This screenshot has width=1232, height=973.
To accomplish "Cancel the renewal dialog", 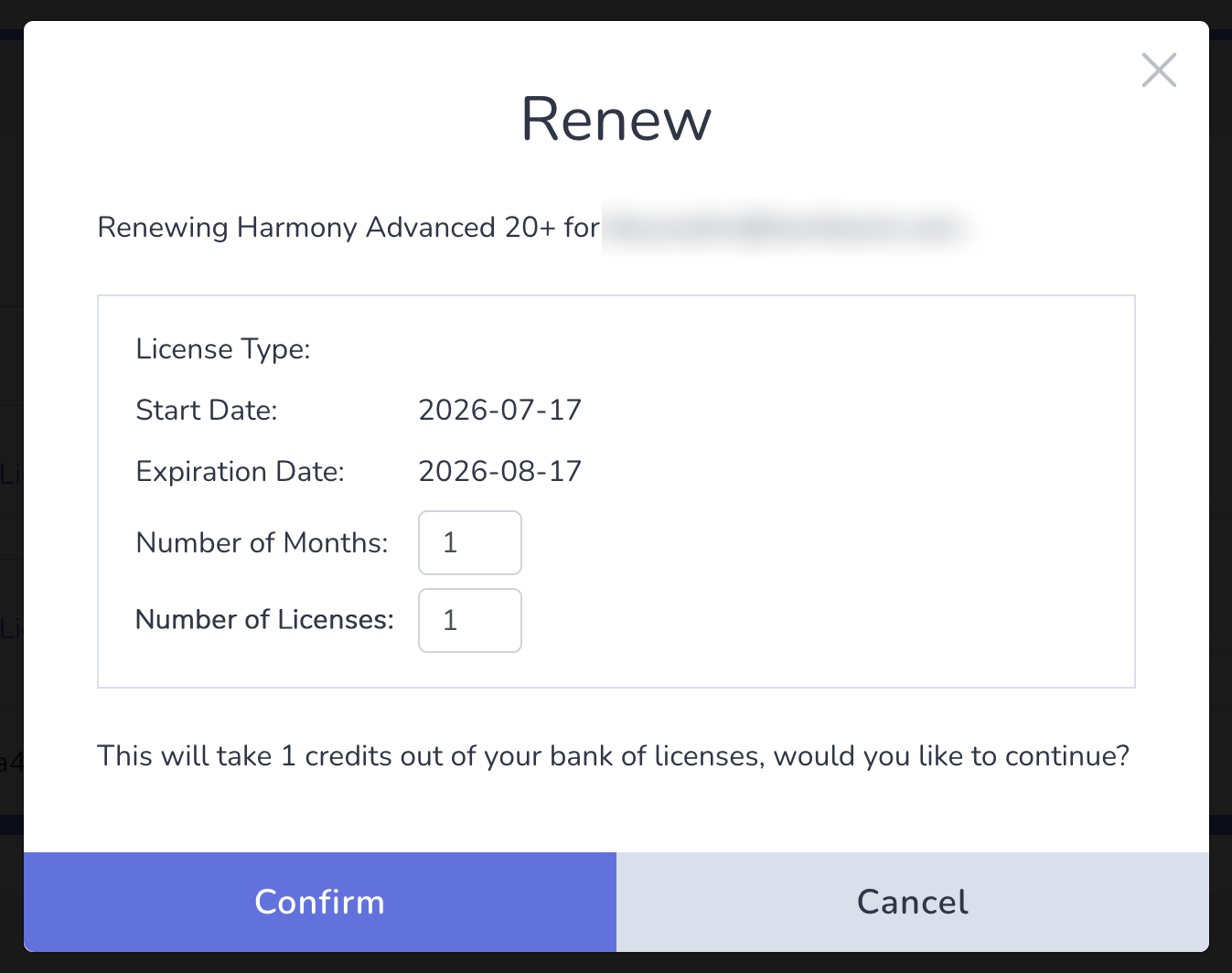I will 913,902.
